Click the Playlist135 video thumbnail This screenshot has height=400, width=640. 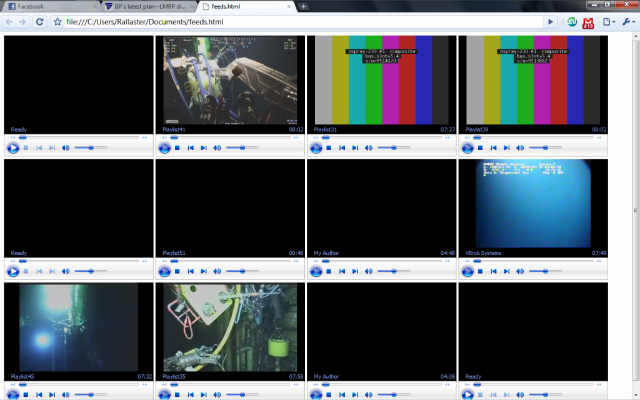pyautogui.click(x=230, y=327)
